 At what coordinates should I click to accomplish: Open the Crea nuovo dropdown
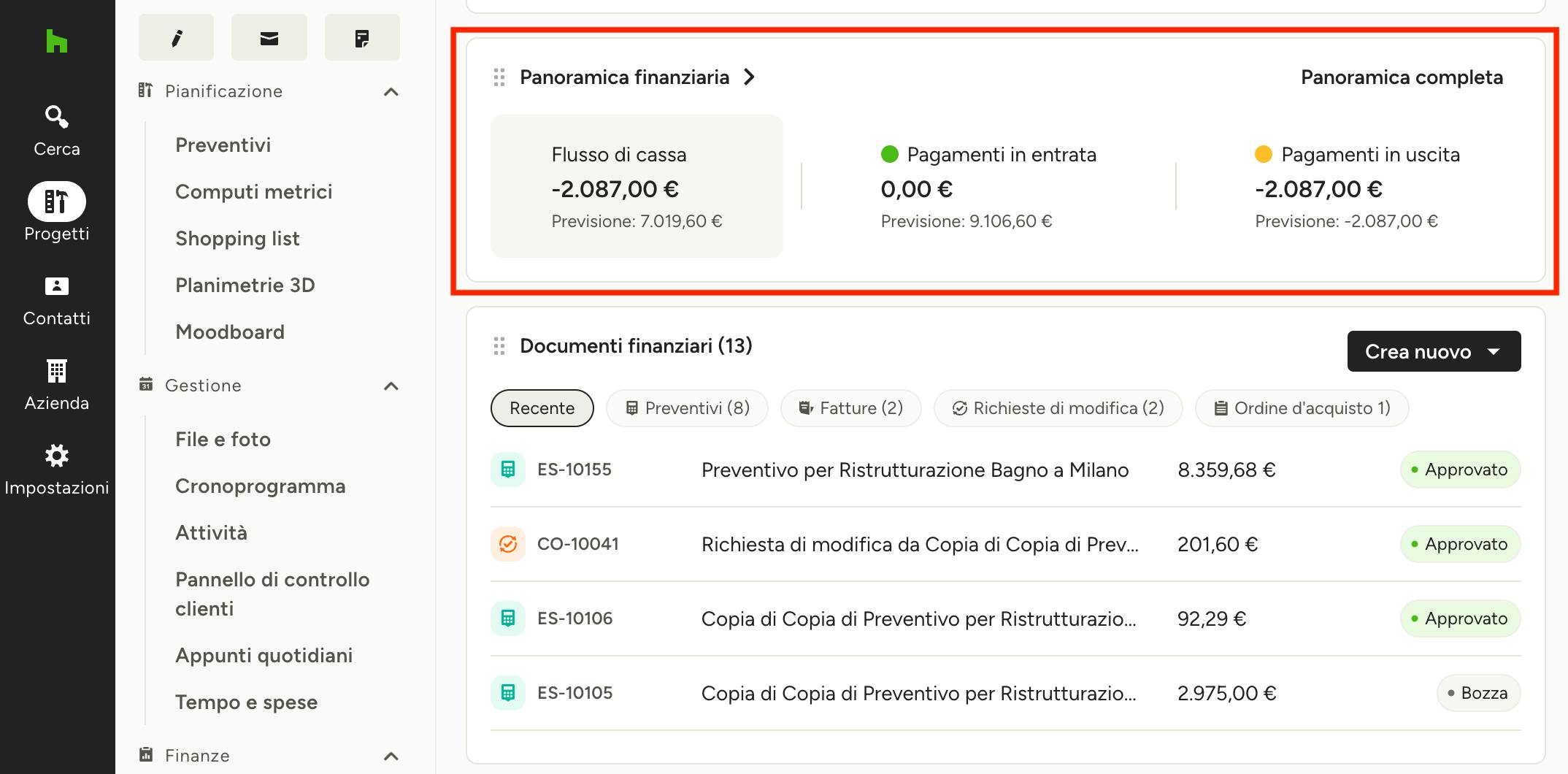point(1434,351)
